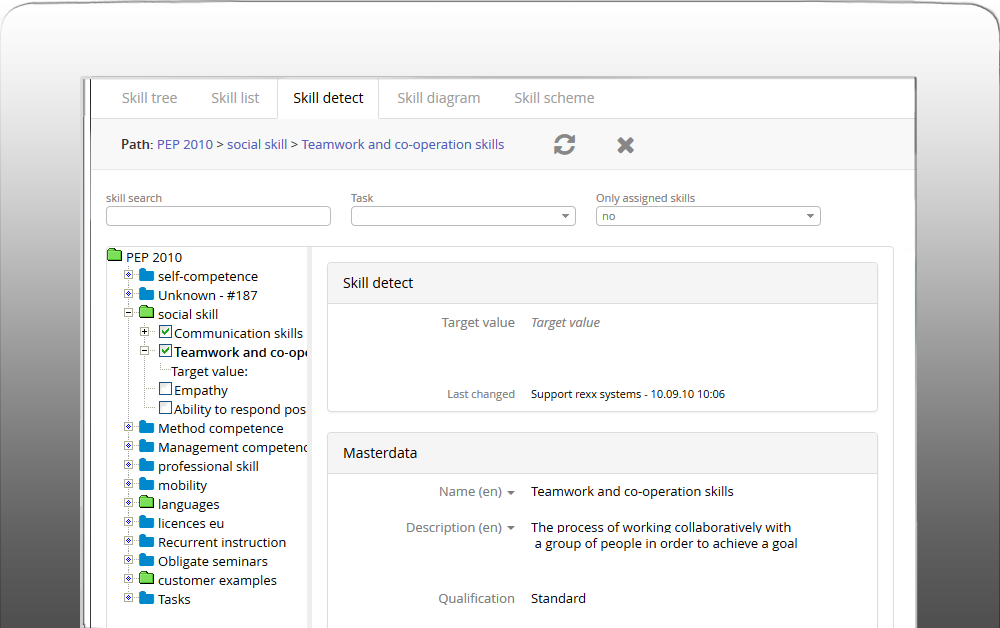Collapse the social skill tree node
This screenshot has width=1000, height=628.
point(128,313)
